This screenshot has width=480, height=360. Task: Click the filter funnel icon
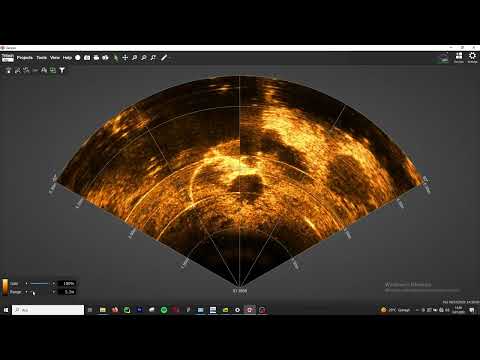(62, 70)
